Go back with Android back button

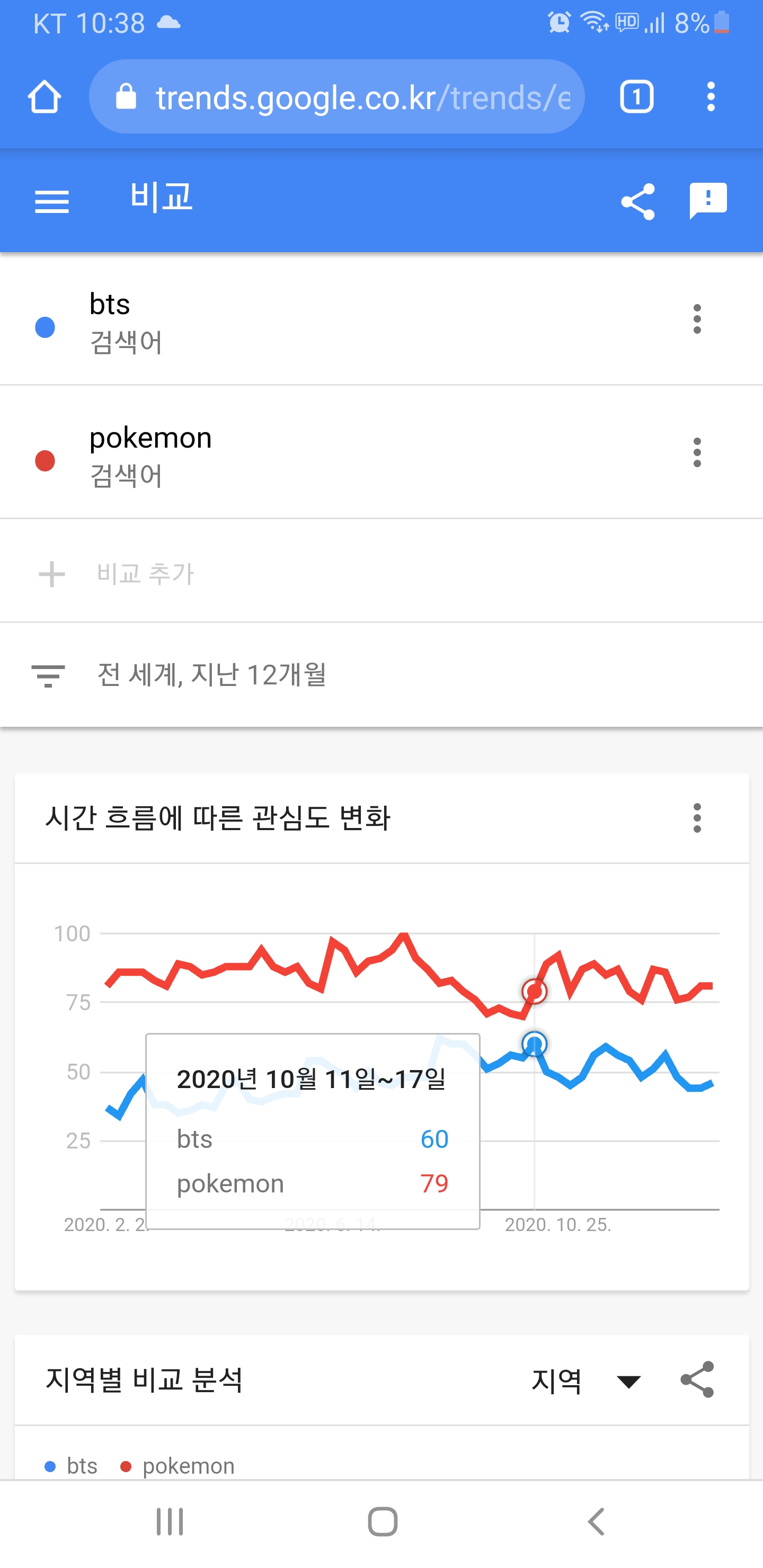click(596, 1522)
